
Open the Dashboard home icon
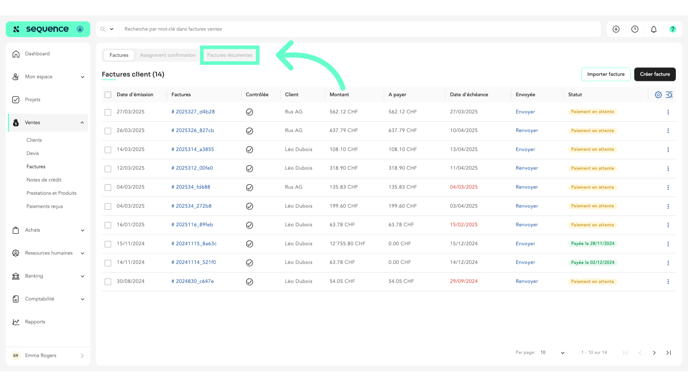16,54
